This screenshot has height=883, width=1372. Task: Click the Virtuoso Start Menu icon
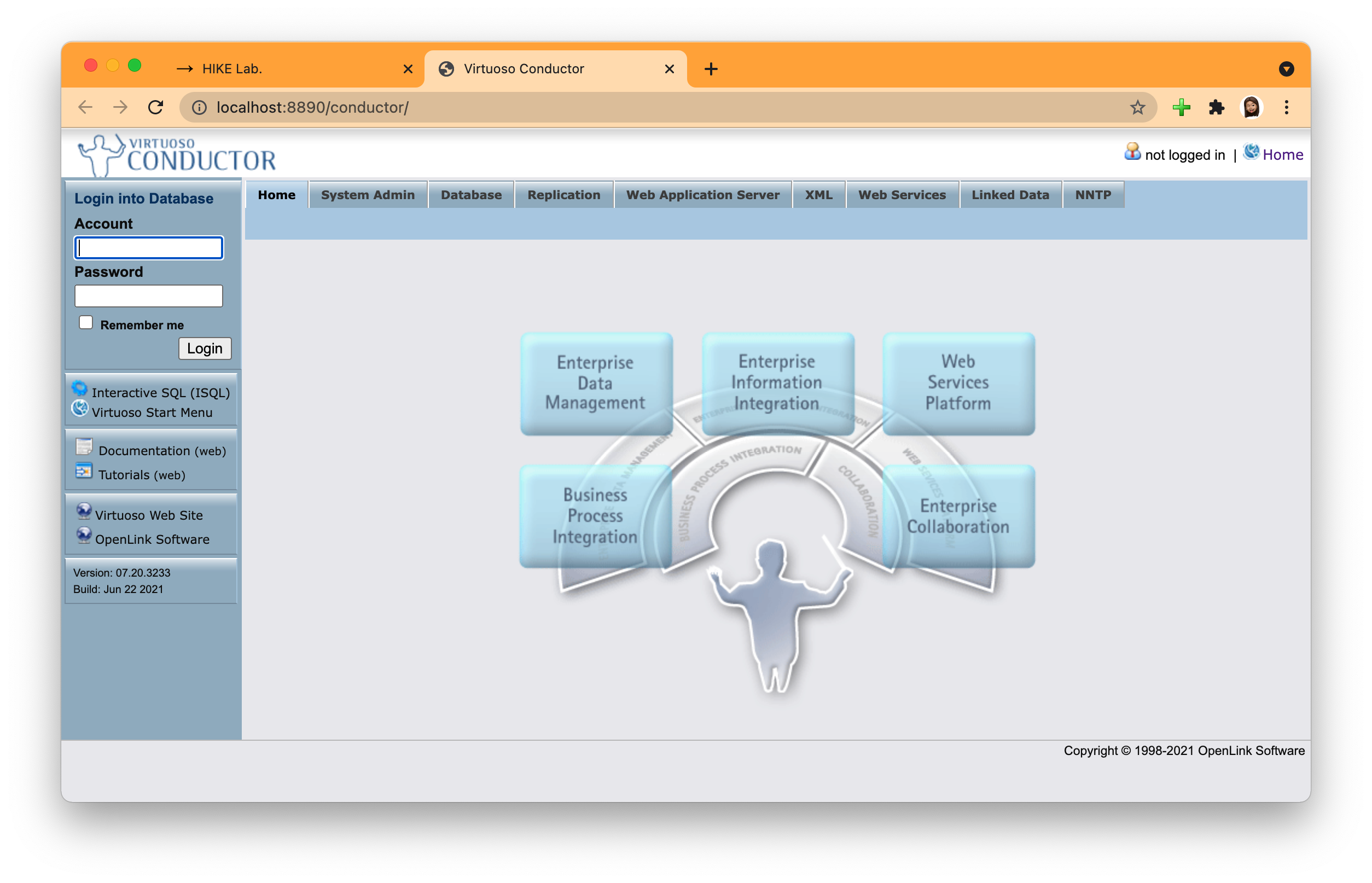tap(80, 408)
